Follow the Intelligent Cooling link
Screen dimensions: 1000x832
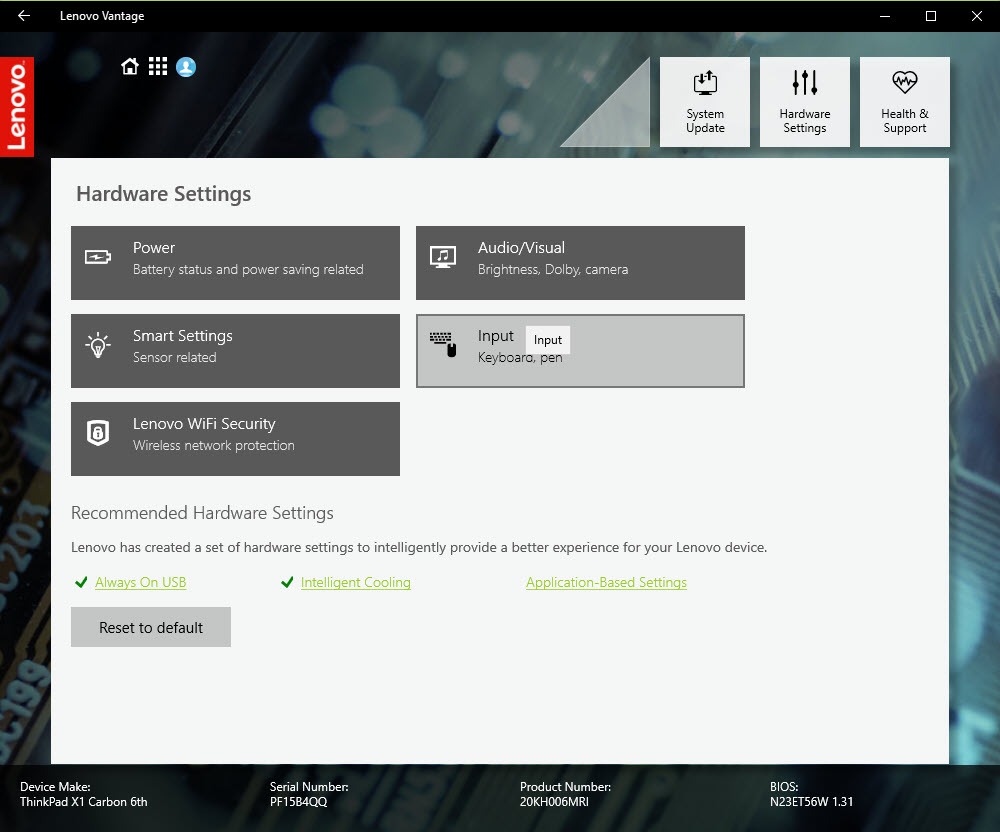point(355,583)
